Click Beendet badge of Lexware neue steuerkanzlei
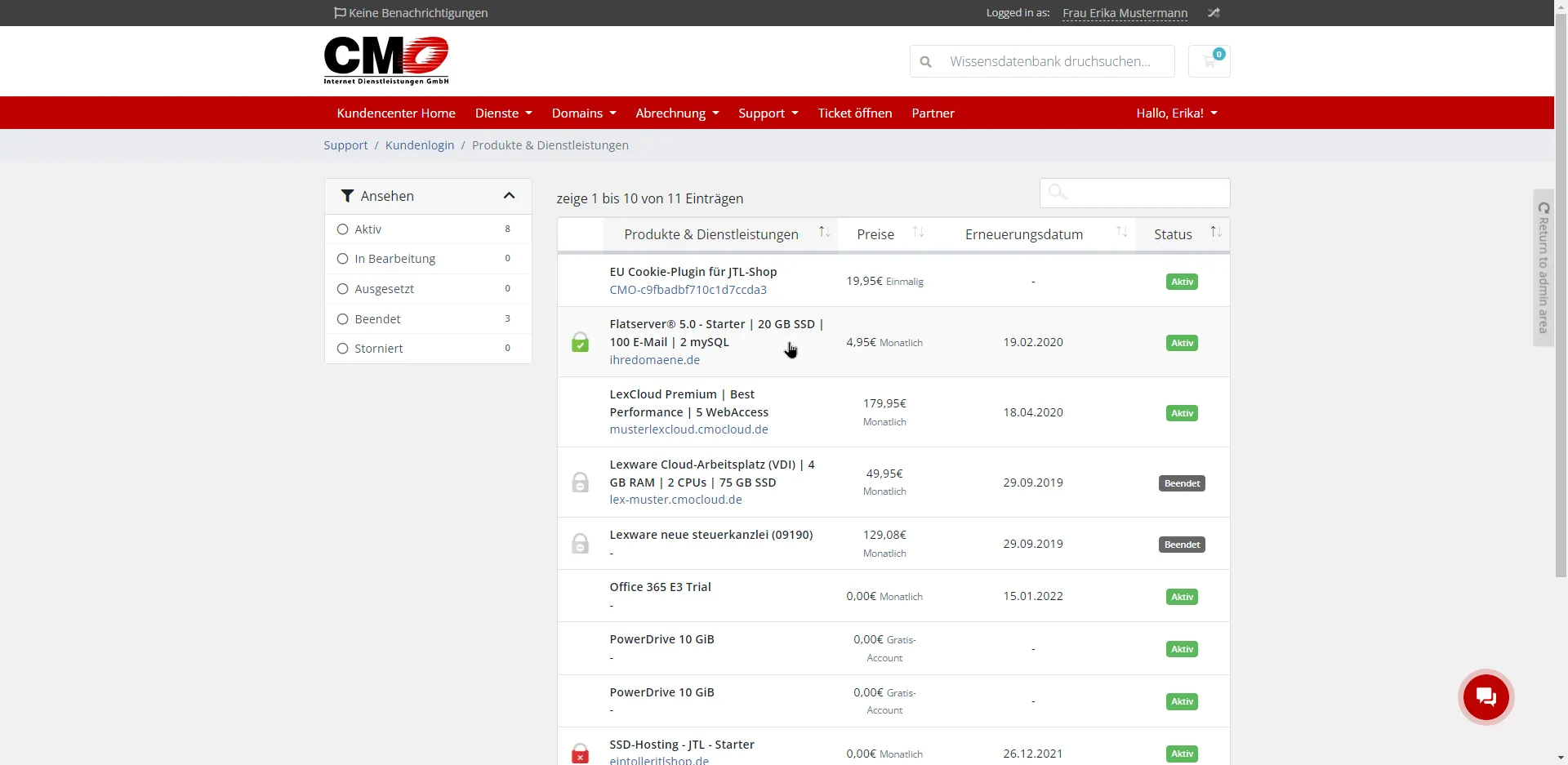The height and width of the screenshot is (765, 1568). pyautogui.click(x=1182, y=545)
